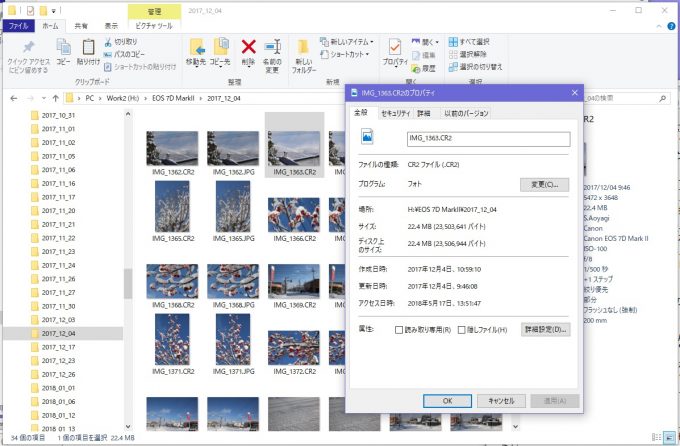Open Picture Tools (ピクチャ ツール) tab
Viewport: 680px width, 446px height.
point(154,26)
